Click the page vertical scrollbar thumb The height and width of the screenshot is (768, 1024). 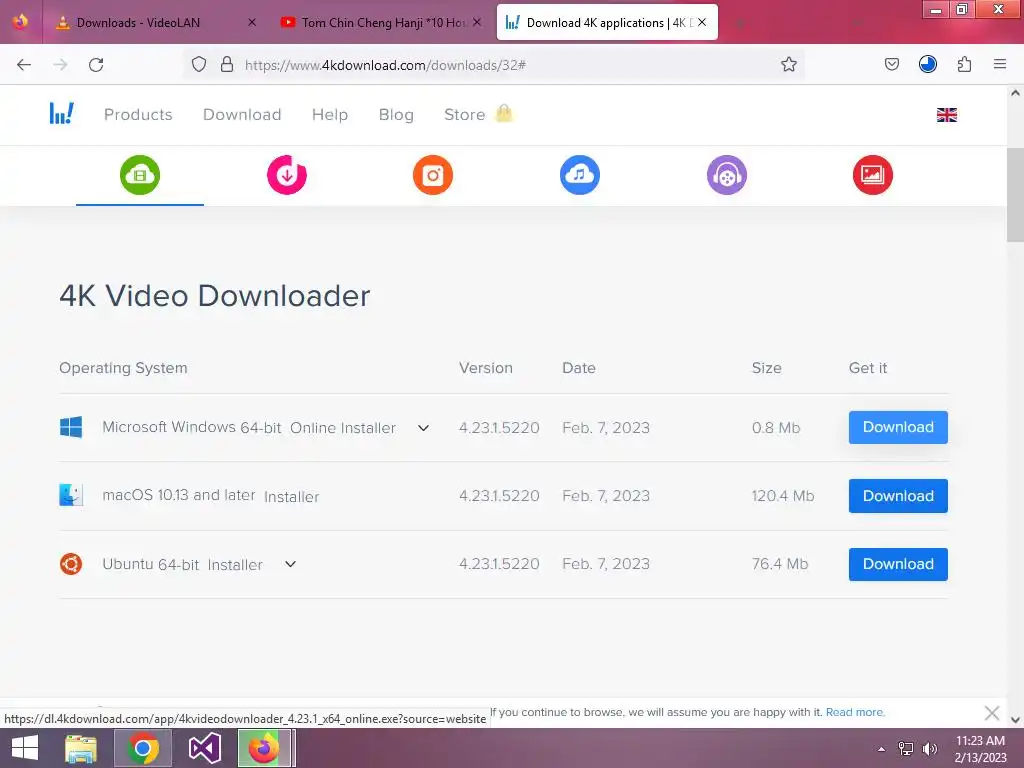pos(1015,195)
